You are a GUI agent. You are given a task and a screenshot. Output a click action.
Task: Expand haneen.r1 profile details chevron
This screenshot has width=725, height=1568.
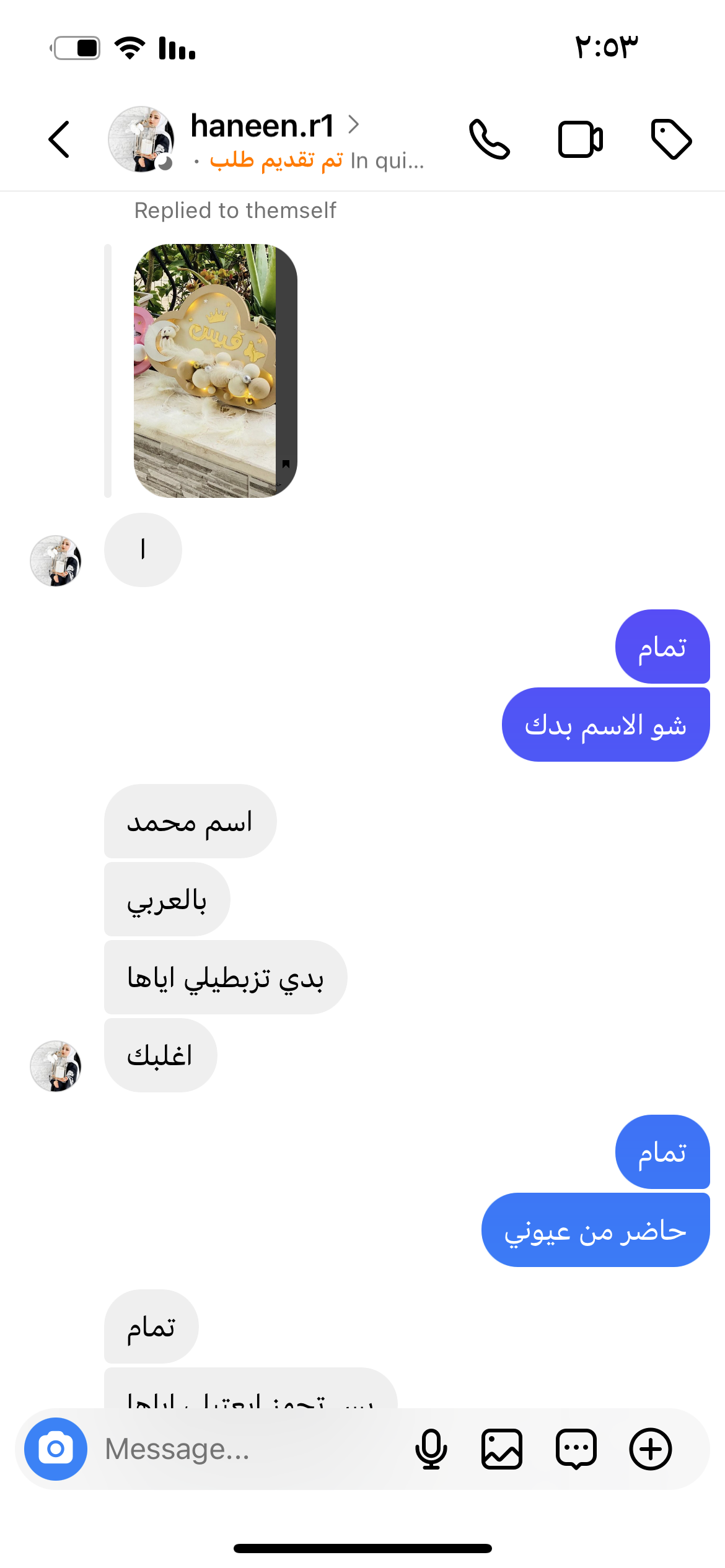[x=353, y=124]
